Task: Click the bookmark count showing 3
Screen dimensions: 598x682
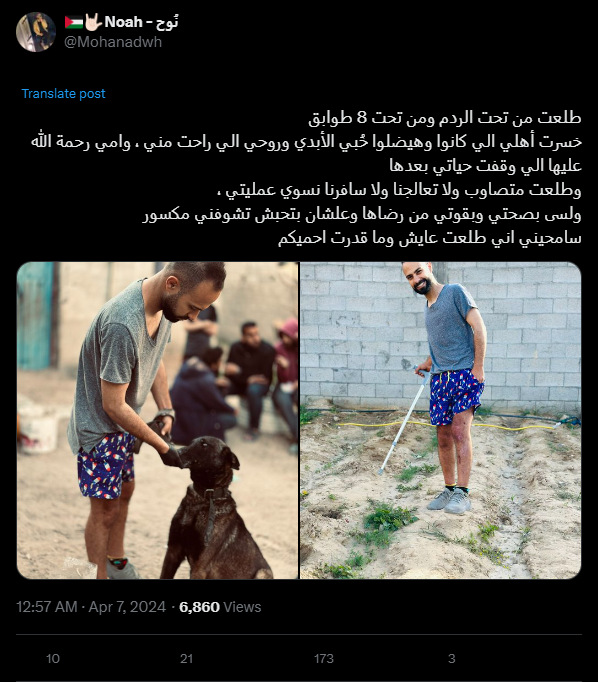Action: pos(451,659)
